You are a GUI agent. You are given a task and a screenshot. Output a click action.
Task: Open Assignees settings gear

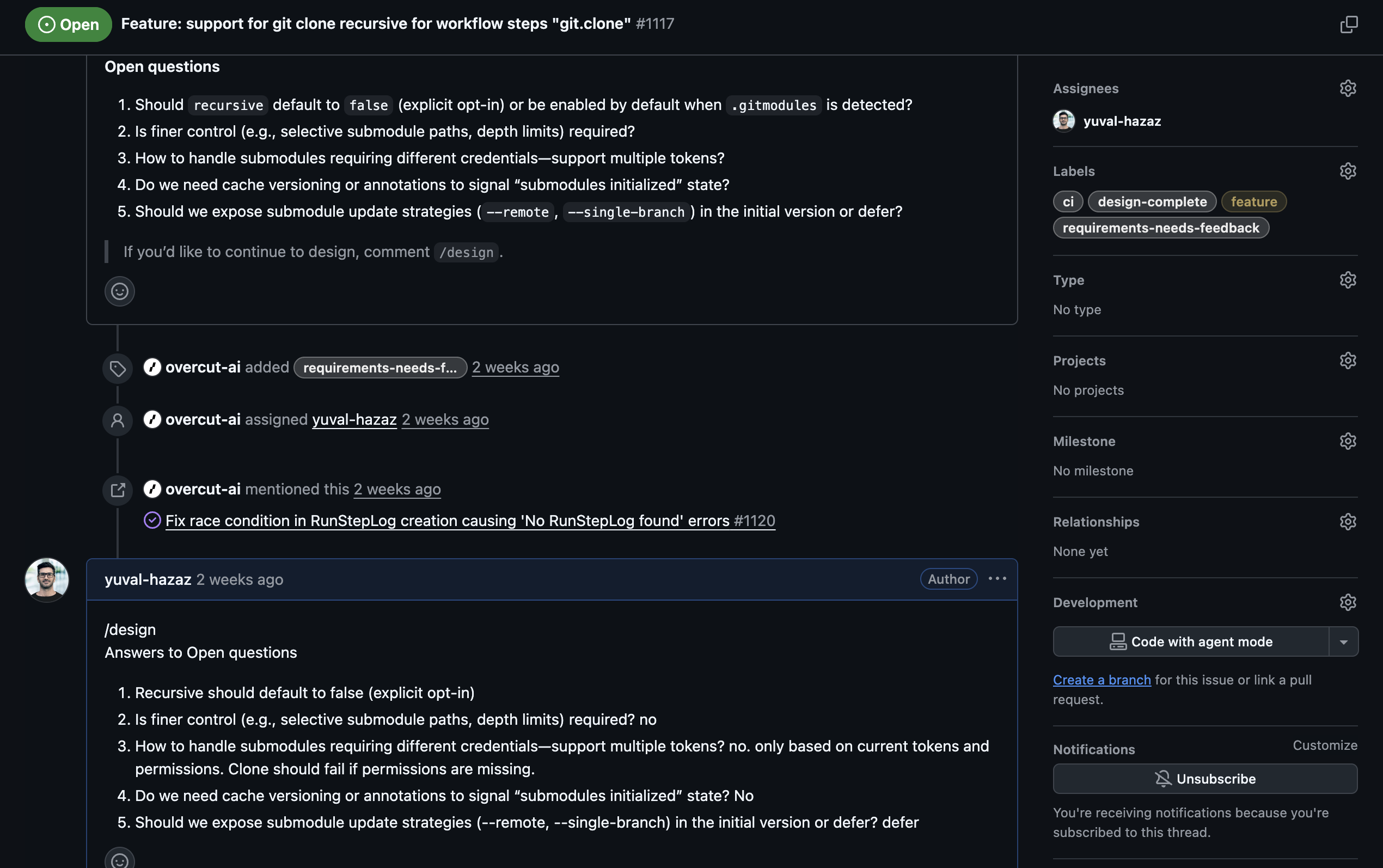pyautogui.click(x=1348, y=88)
